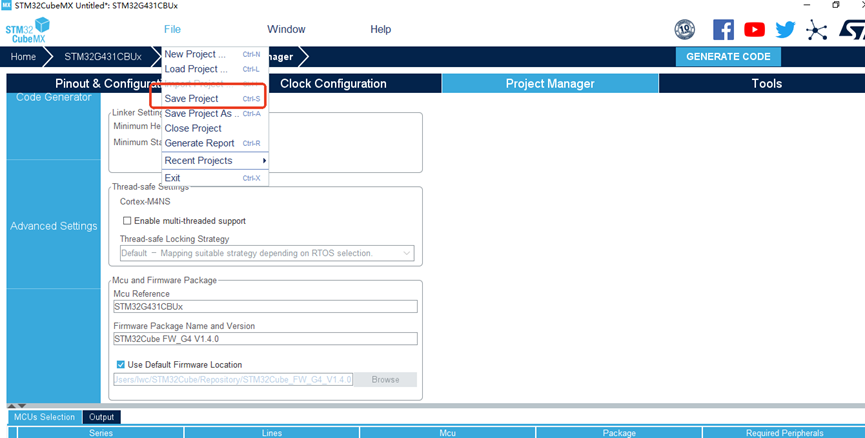Select Save Project As menu entry
This screenshot has width=865, height=438.
click(x=215, y=114)
